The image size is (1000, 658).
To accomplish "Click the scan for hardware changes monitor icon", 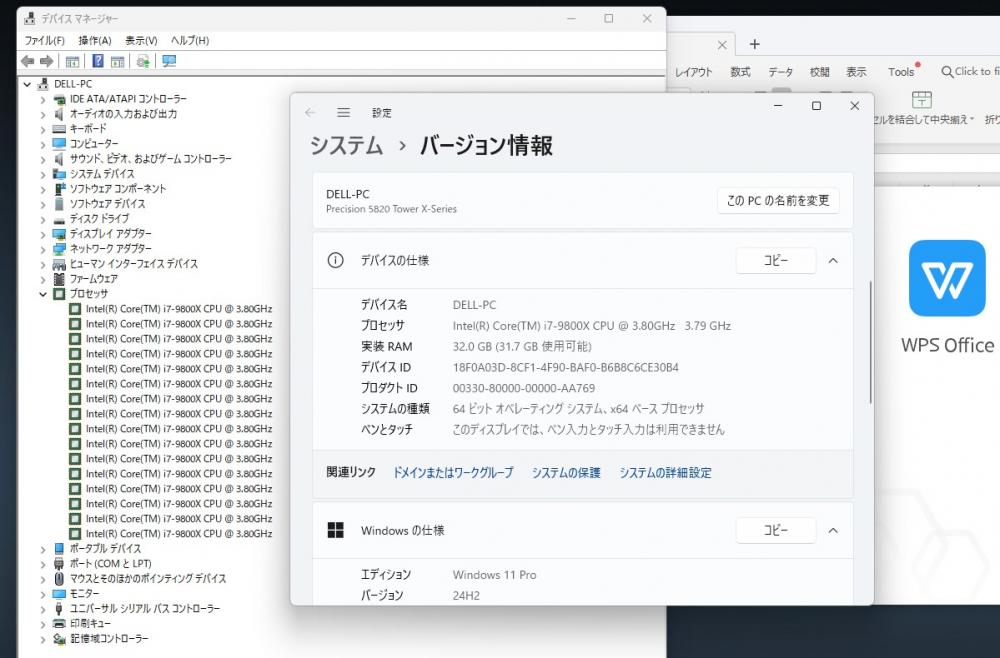I will [169, 61].
